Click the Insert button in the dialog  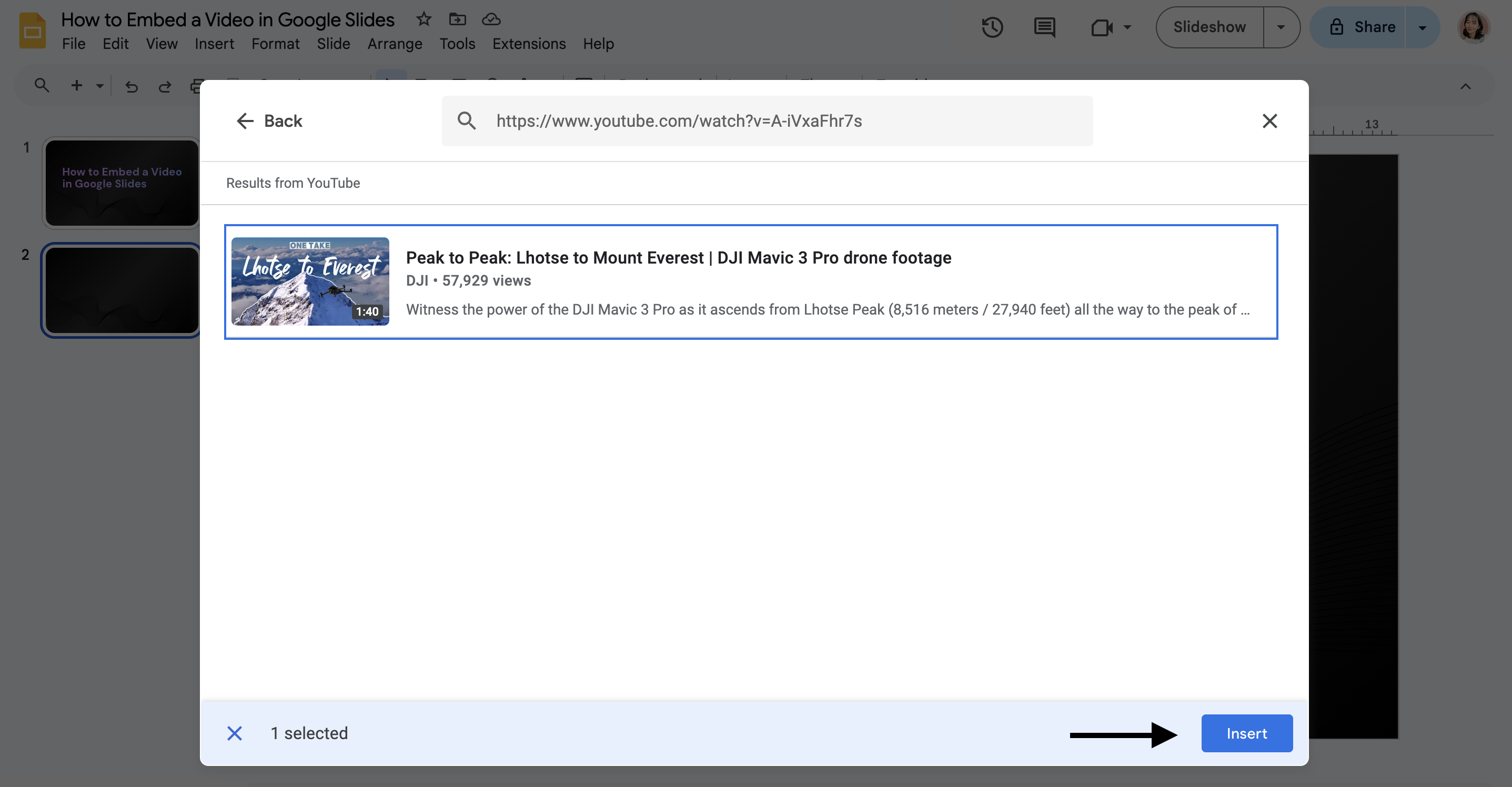point(1247,733)
